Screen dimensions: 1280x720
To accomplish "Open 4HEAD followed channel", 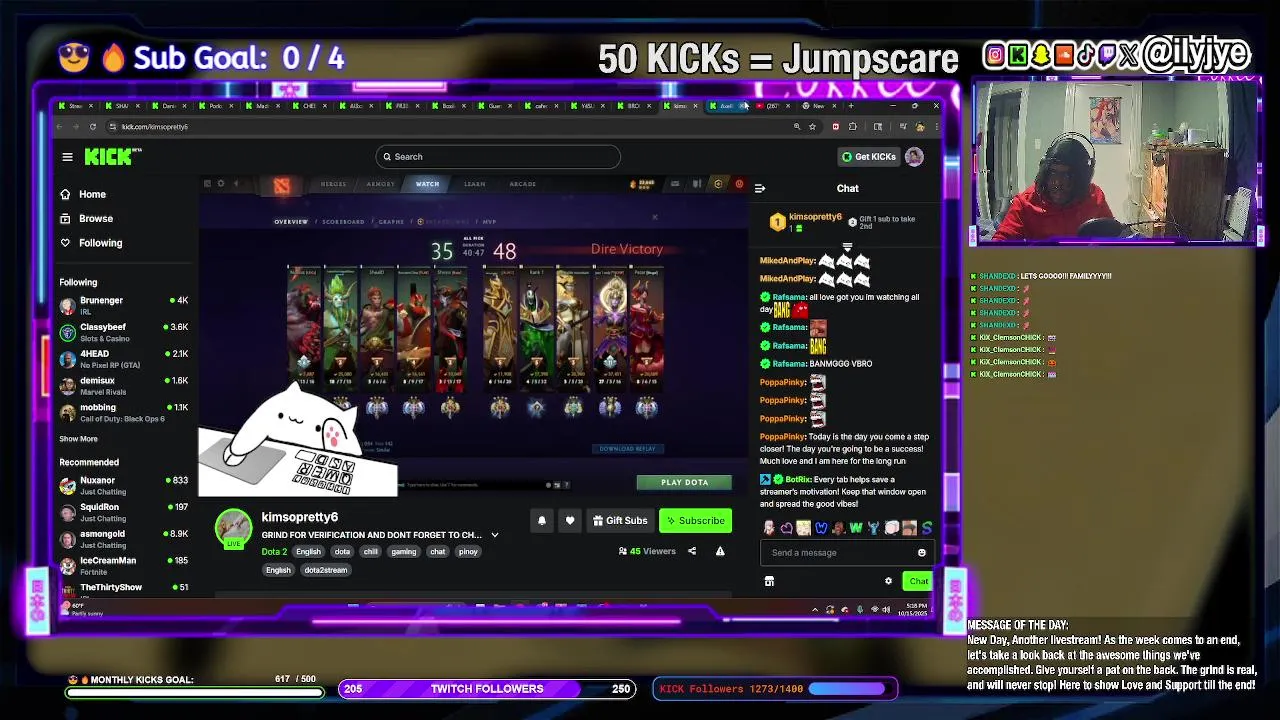I will coord(124,359).
